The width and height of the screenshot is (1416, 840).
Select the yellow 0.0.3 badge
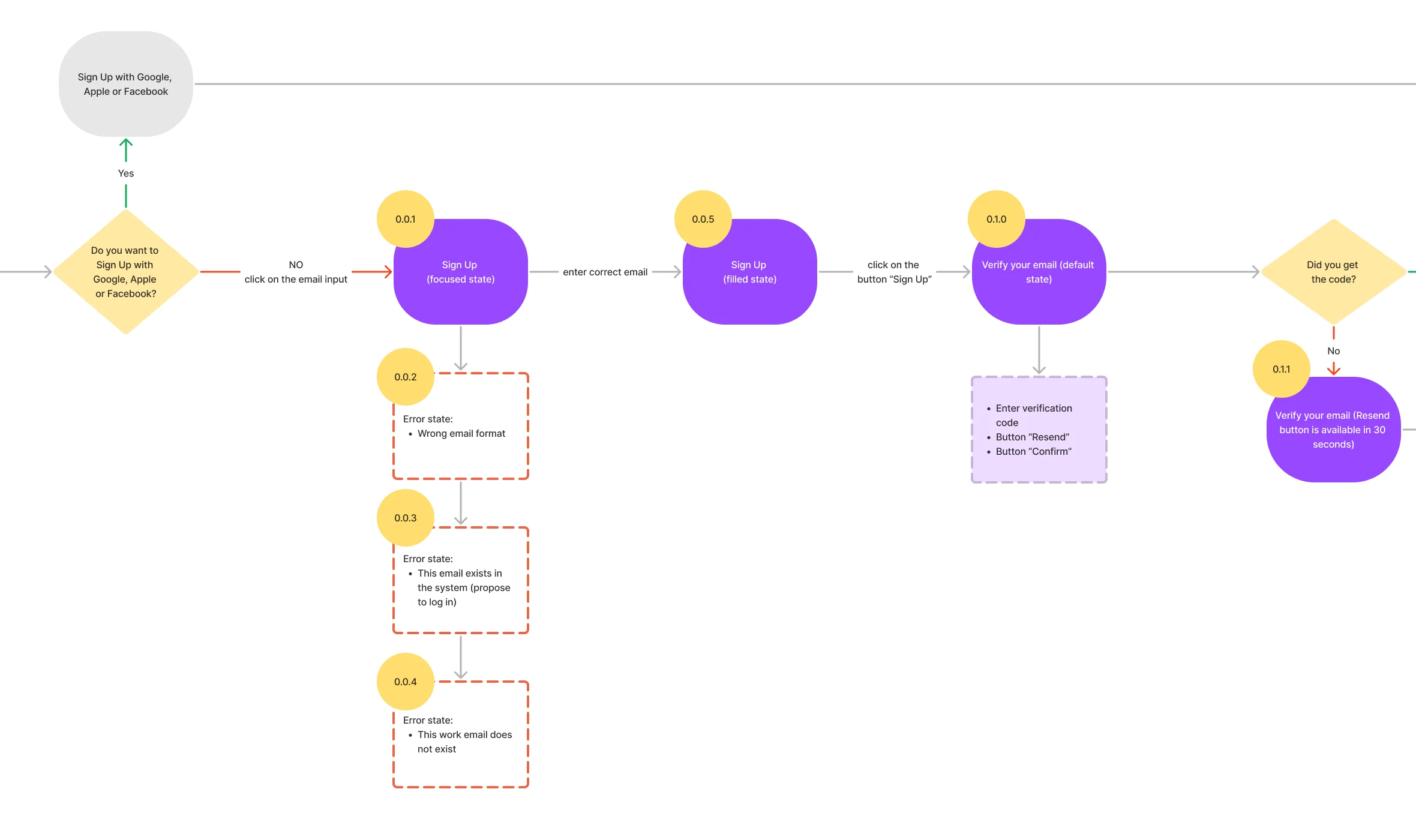406,518
